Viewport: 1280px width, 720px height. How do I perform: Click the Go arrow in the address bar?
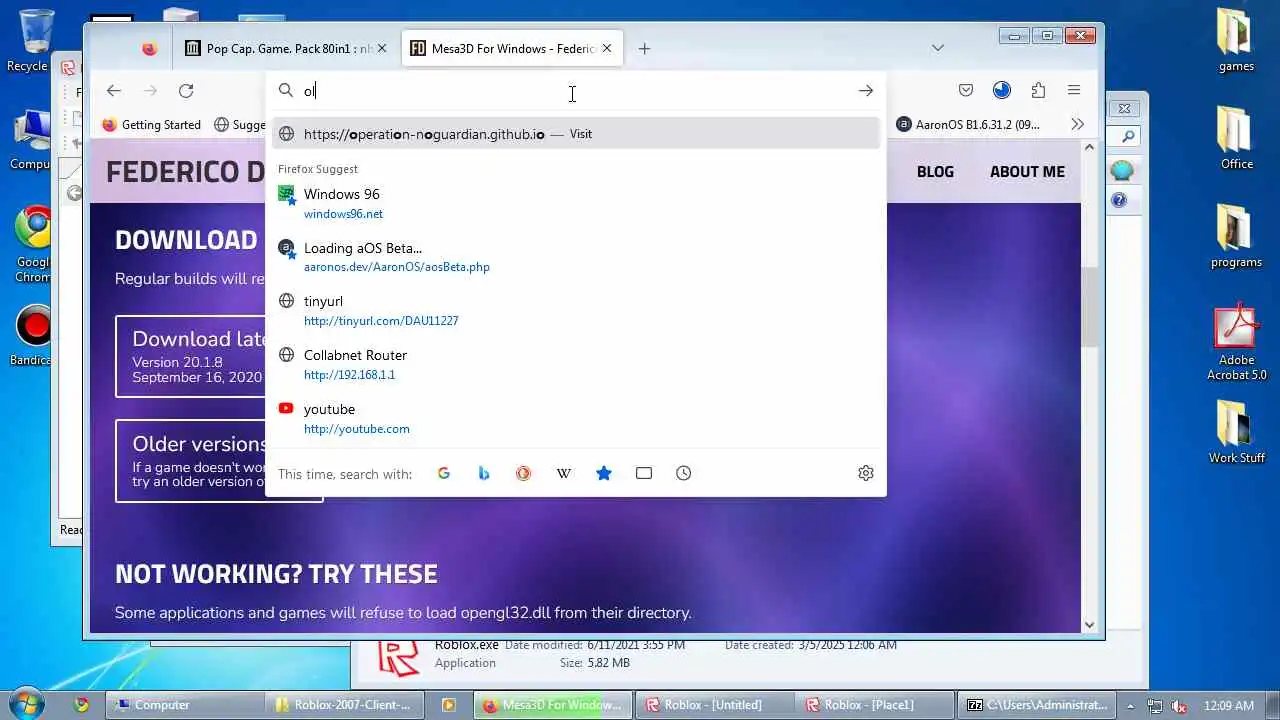point(866,91)
